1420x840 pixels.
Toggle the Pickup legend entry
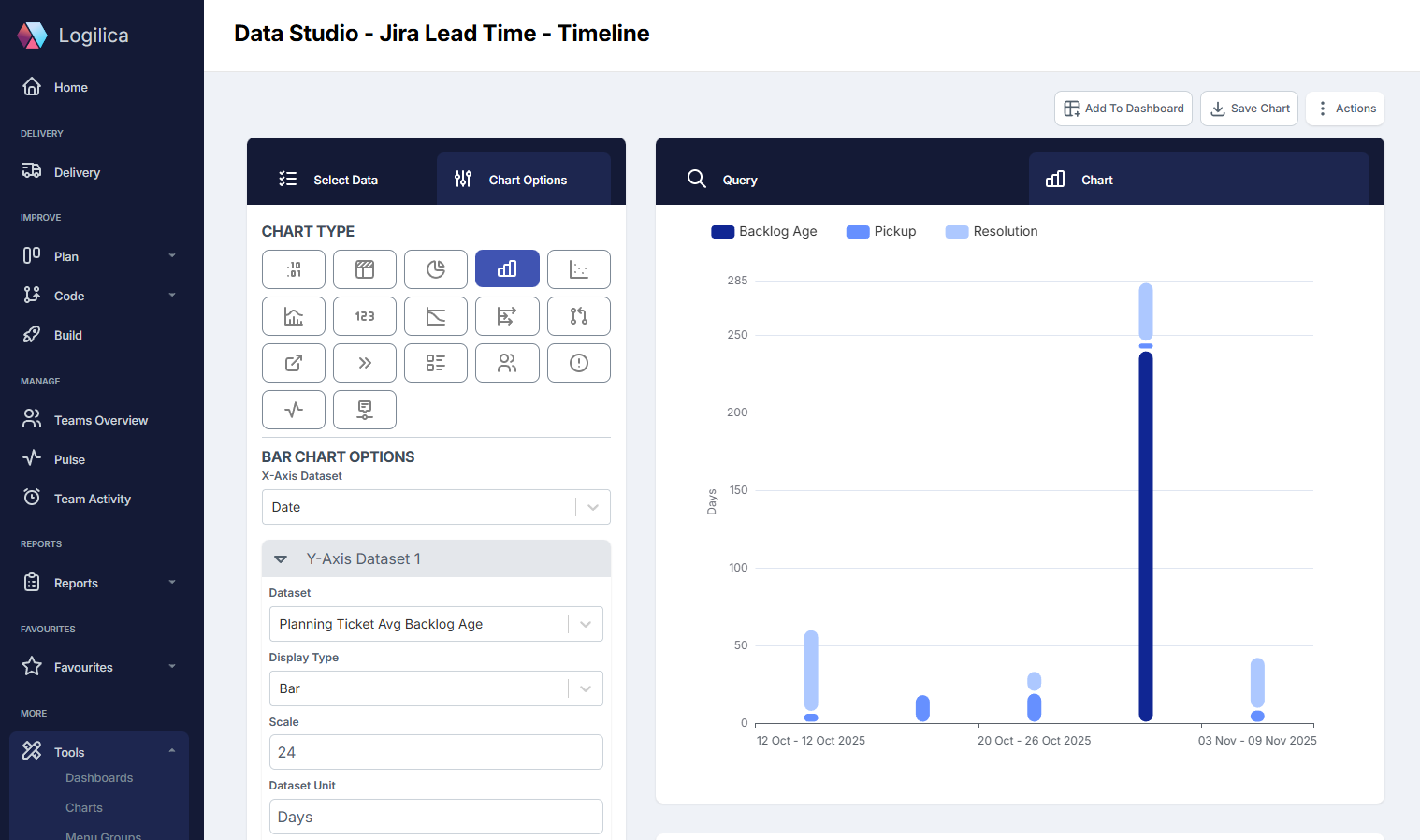coord(880,231)
